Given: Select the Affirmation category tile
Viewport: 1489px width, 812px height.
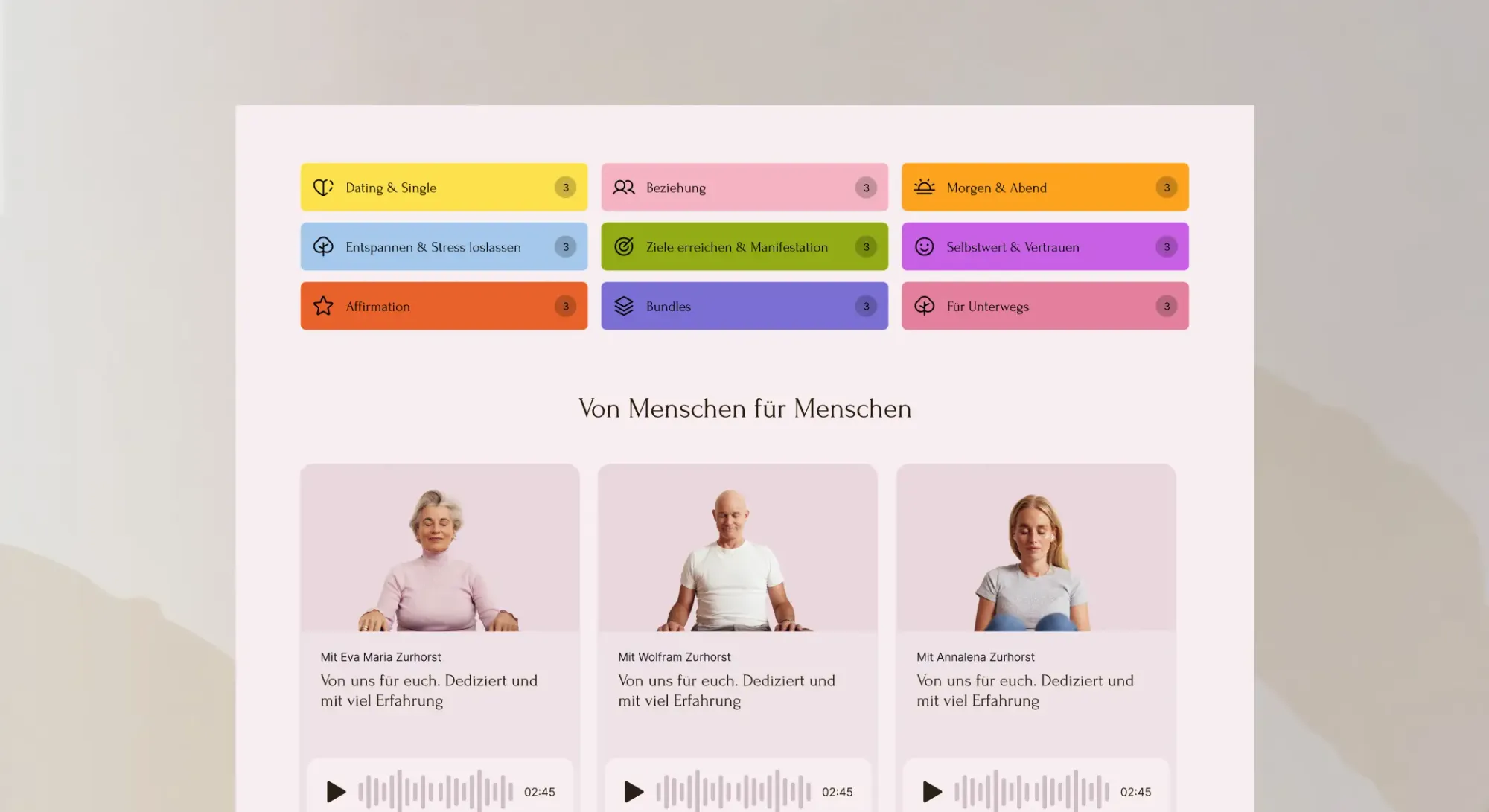Looking at the screenshot, I should tap(444, 306).
